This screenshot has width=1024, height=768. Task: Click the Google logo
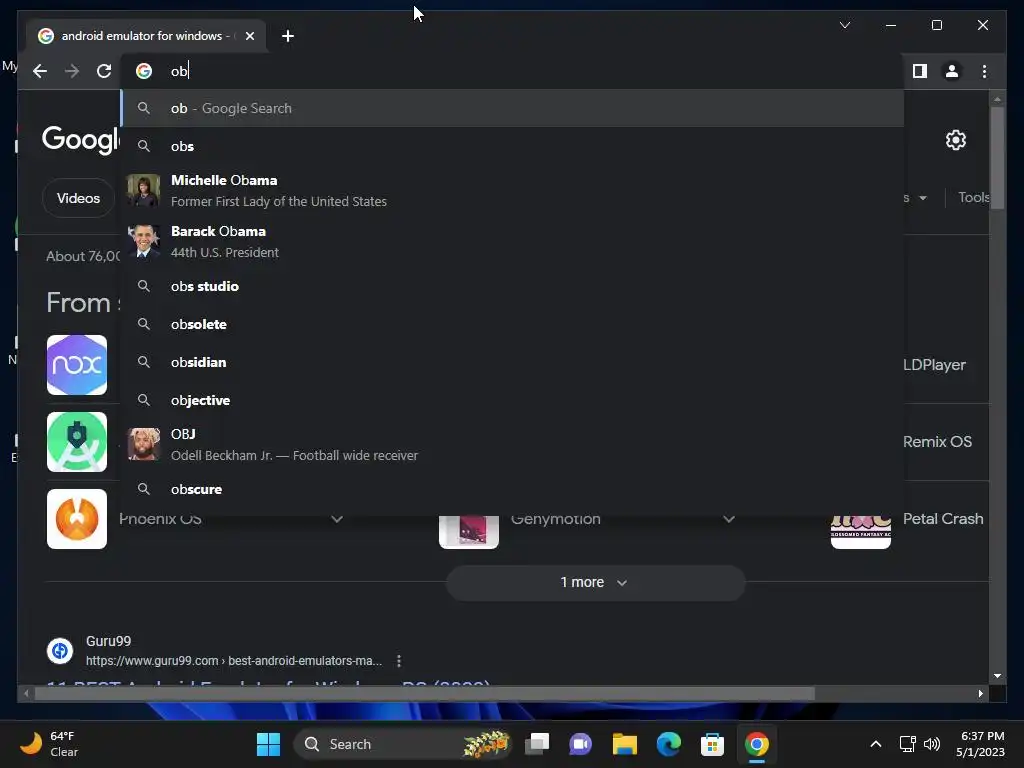[x=81, y=140]
